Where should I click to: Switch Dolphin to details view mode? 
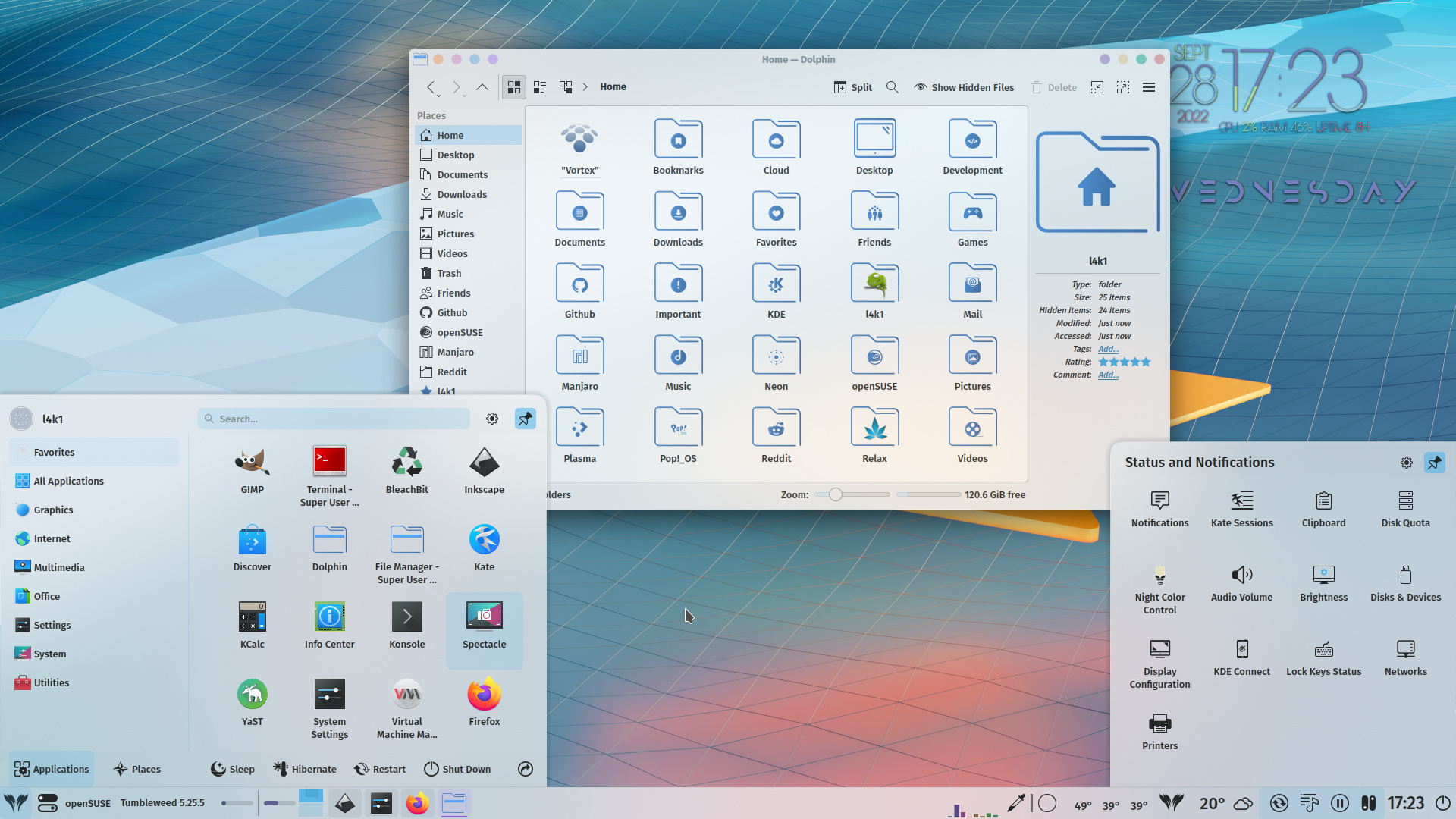coord(539,86)
